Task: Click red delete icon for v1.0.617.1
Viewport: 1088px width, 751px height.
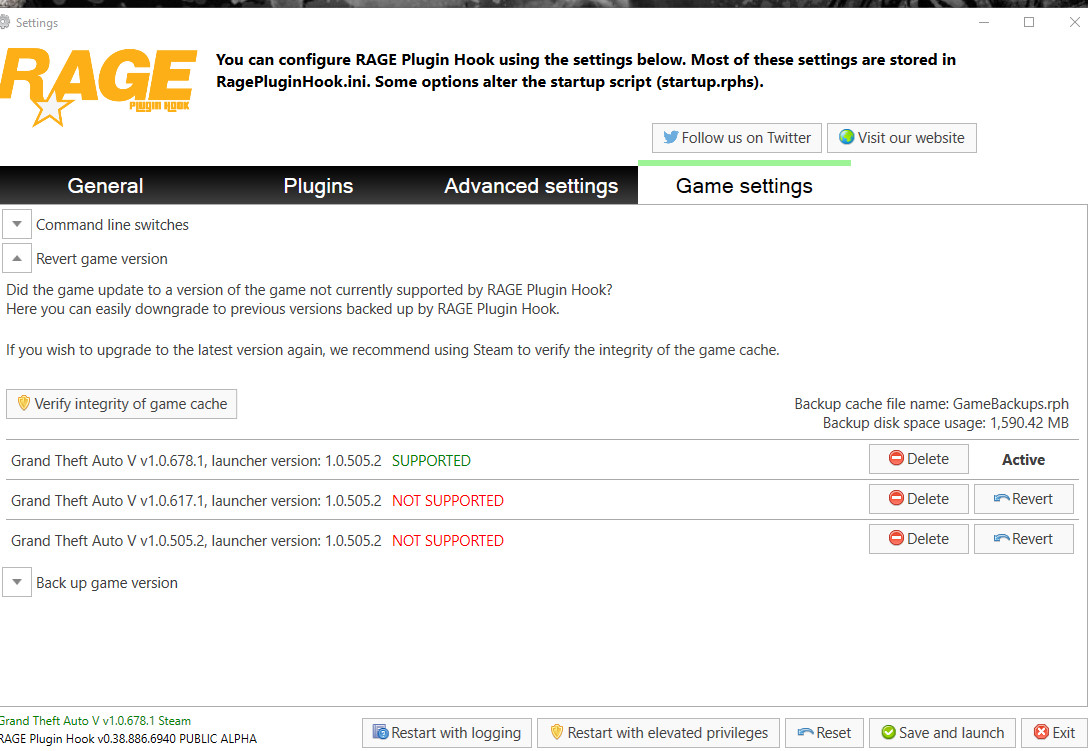Action: point(896,498)
